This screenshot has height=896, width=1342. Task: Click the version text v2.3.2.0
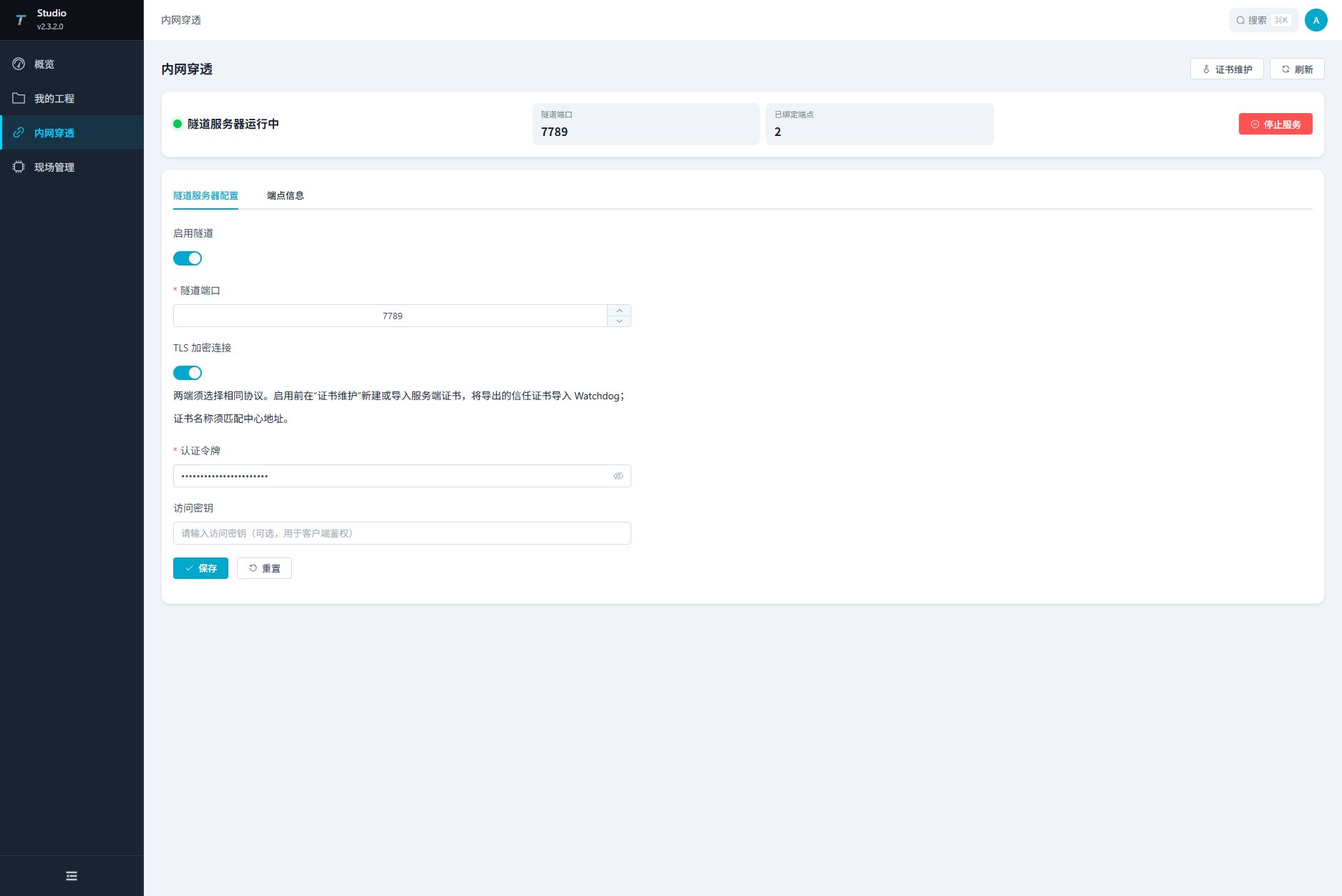click(x=50, y=26)
